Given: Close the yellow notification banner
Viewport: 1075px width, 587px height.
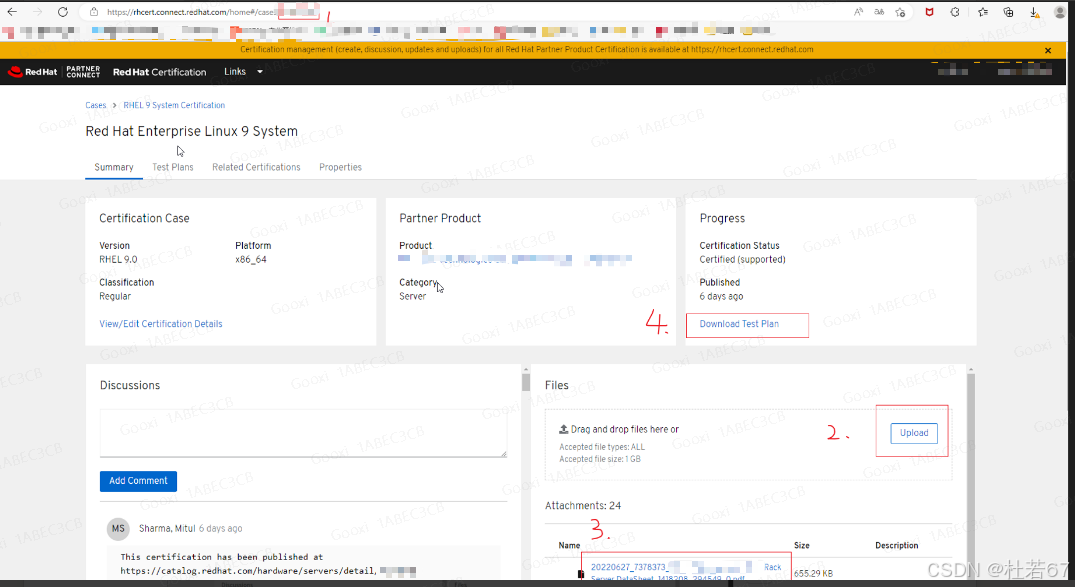Looking at the screenshot, I should click(1048, 50).
